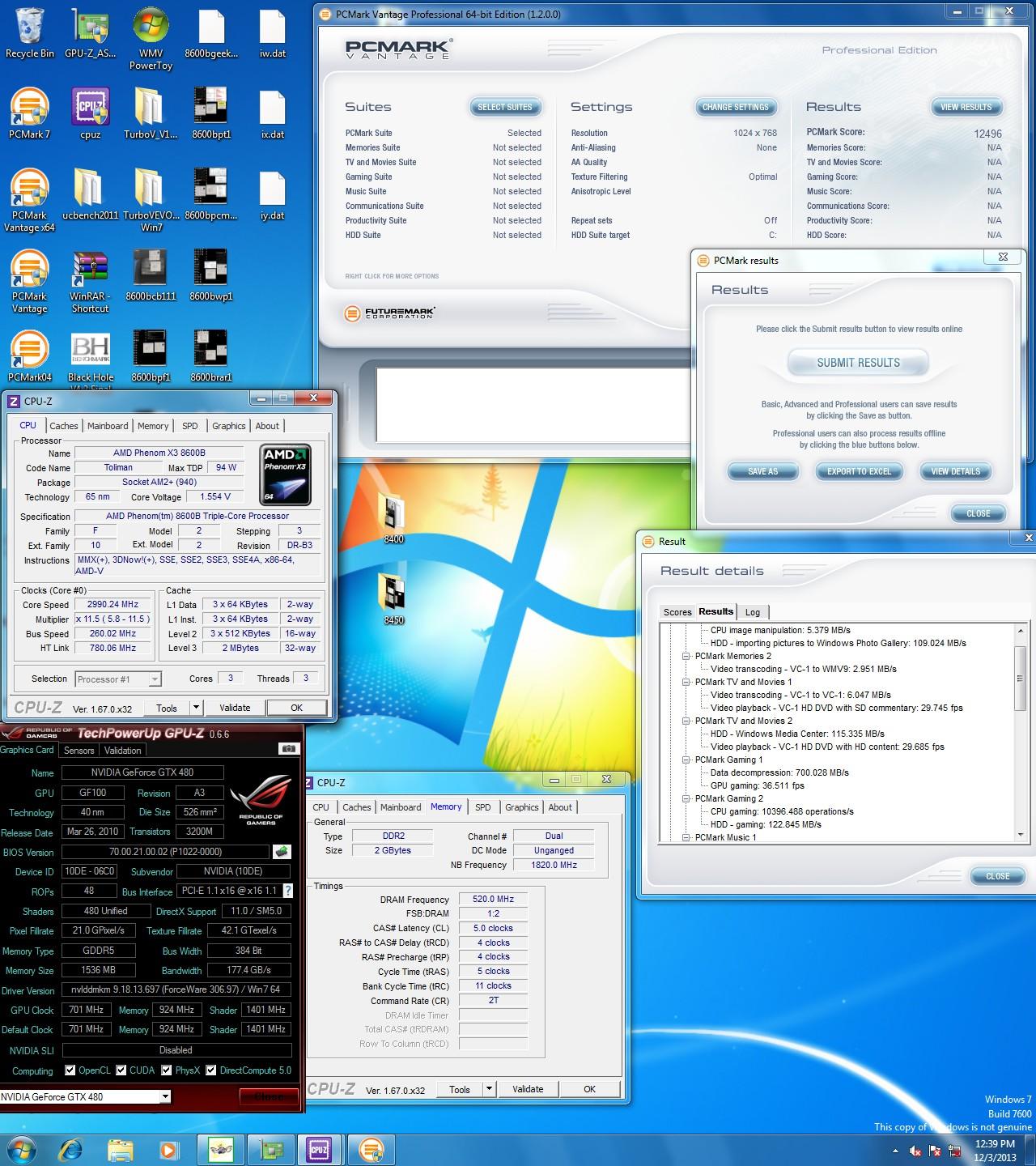
Task: Click the EXPORT TO EXCEL button
Action: [859, 471]
